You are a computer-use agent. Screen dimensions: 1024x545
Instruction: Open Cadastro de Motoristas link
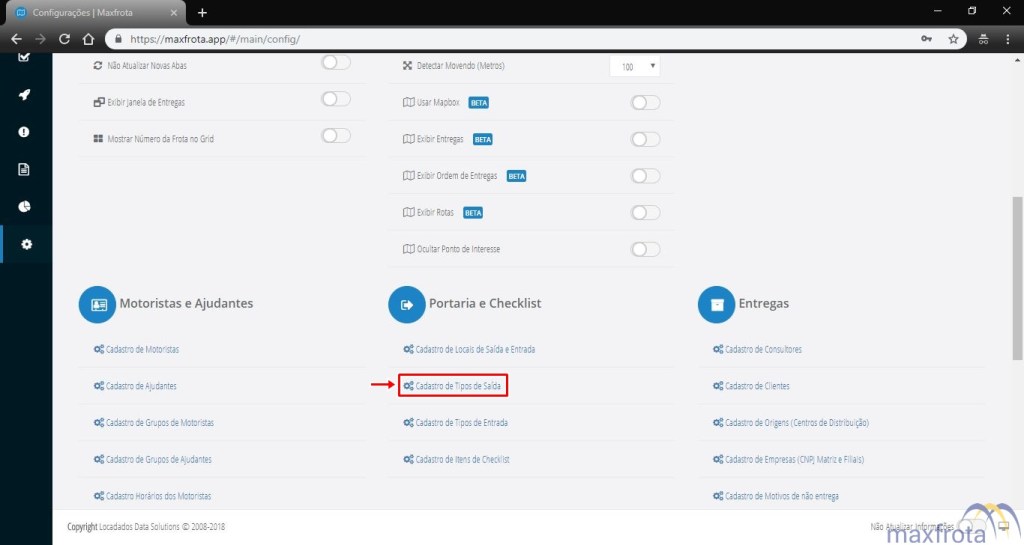(x=142, y=349)
